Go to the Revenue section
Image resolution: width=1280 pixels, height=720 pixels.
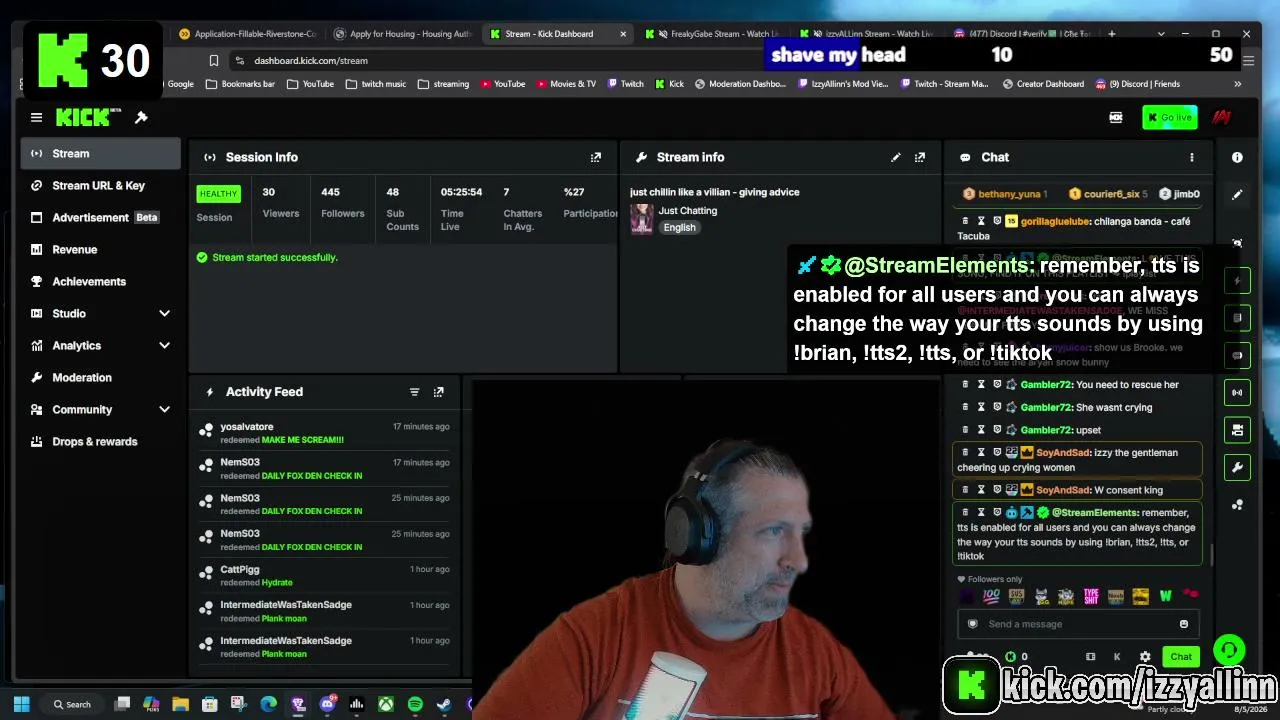[100, 250]
